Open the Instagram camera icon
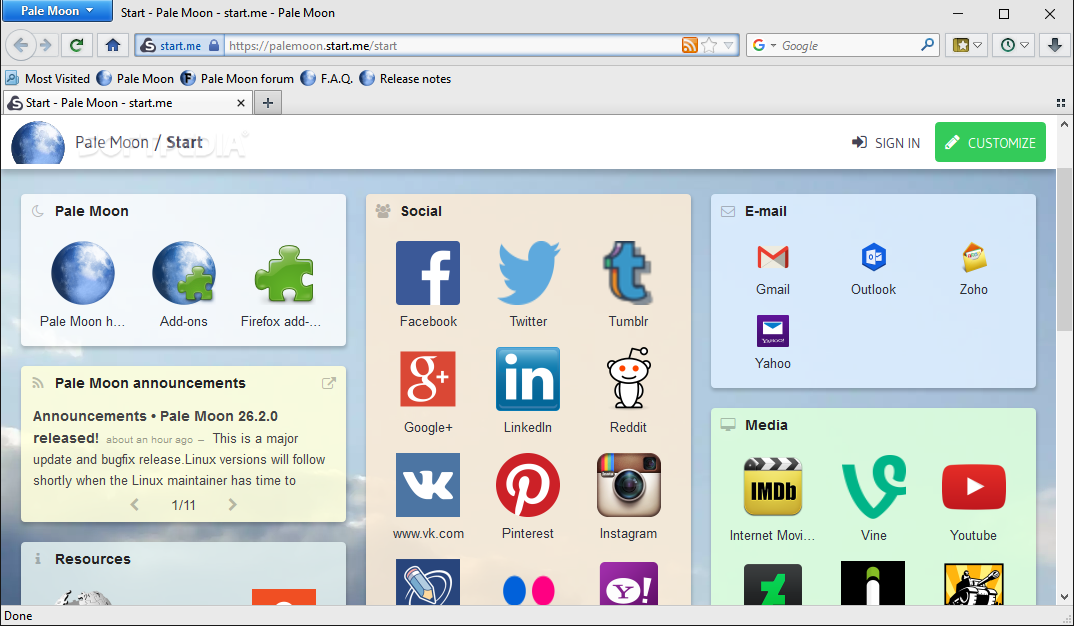Viewport: 1074px width, 626px height. pos(628,485)
